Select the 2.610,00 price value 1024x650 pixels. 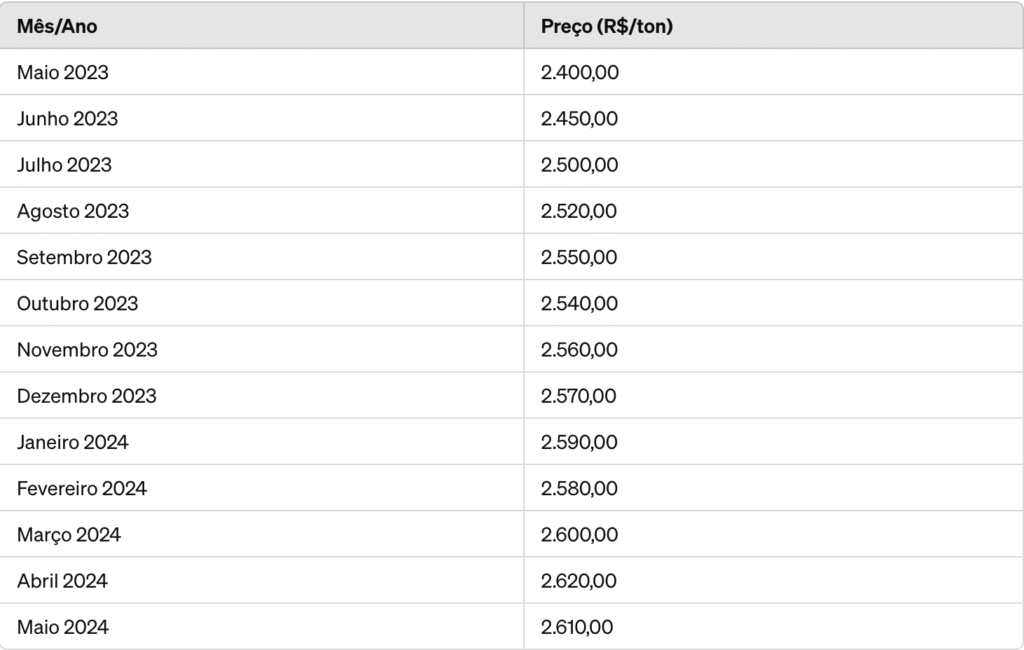(x=577, y=627)
